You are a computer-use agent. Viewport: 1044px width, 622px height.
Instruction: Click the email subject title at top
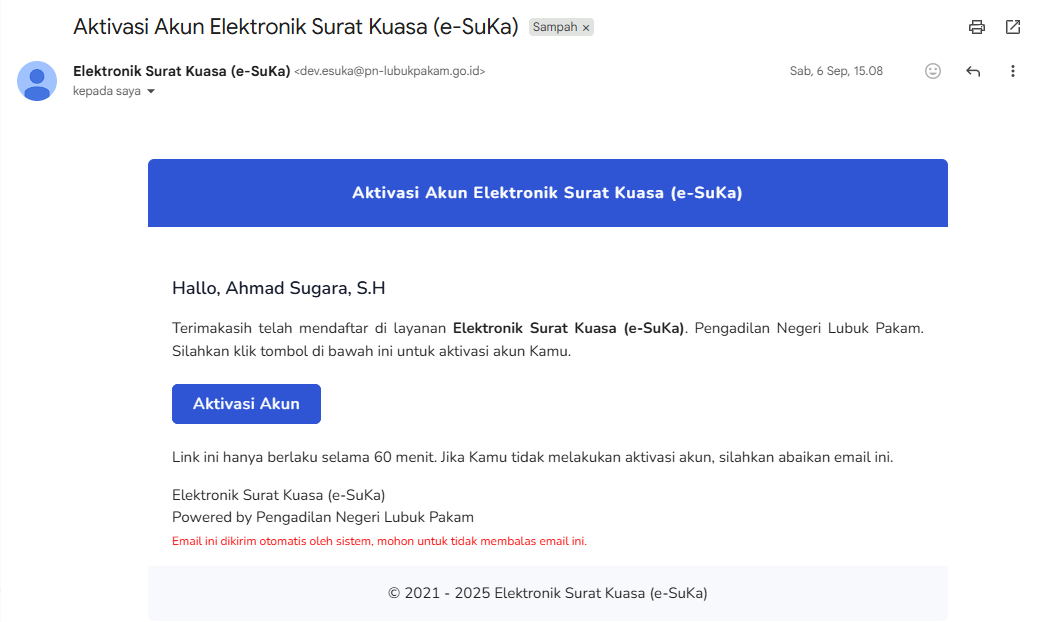pyautogui.click(x=295, y=27)
